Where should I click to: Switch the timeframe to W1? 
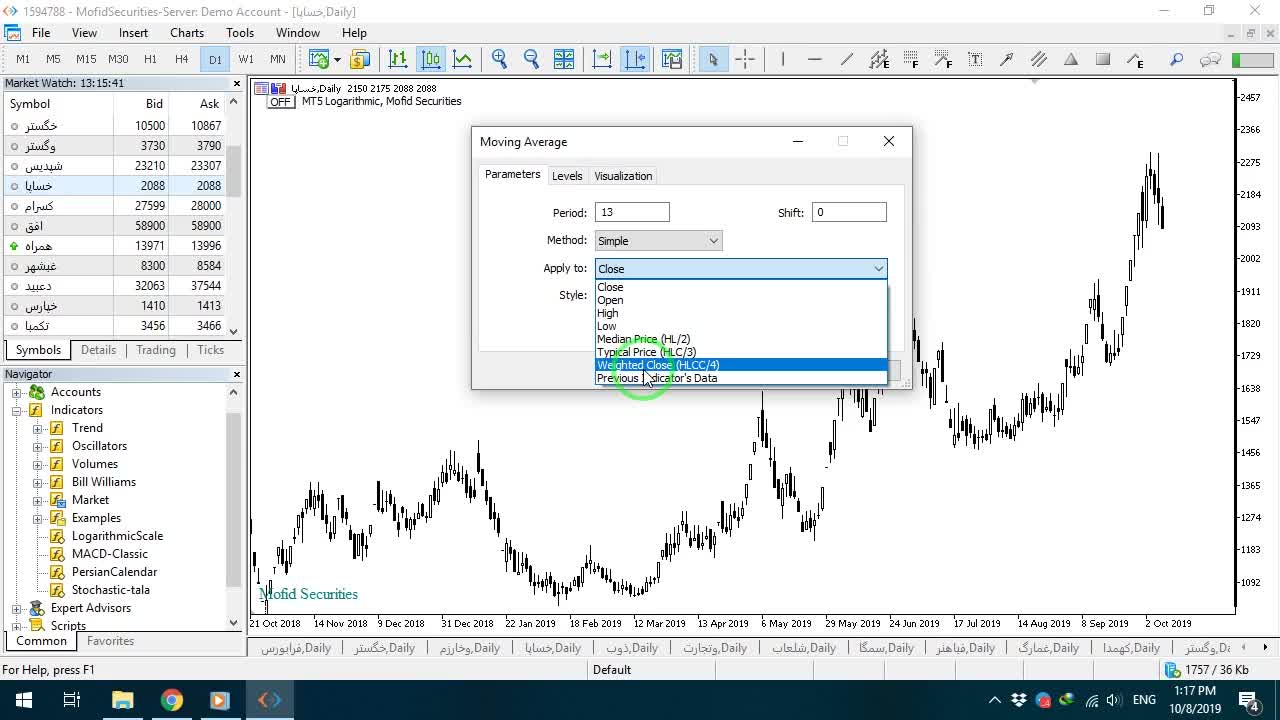(x=246, y=59)
